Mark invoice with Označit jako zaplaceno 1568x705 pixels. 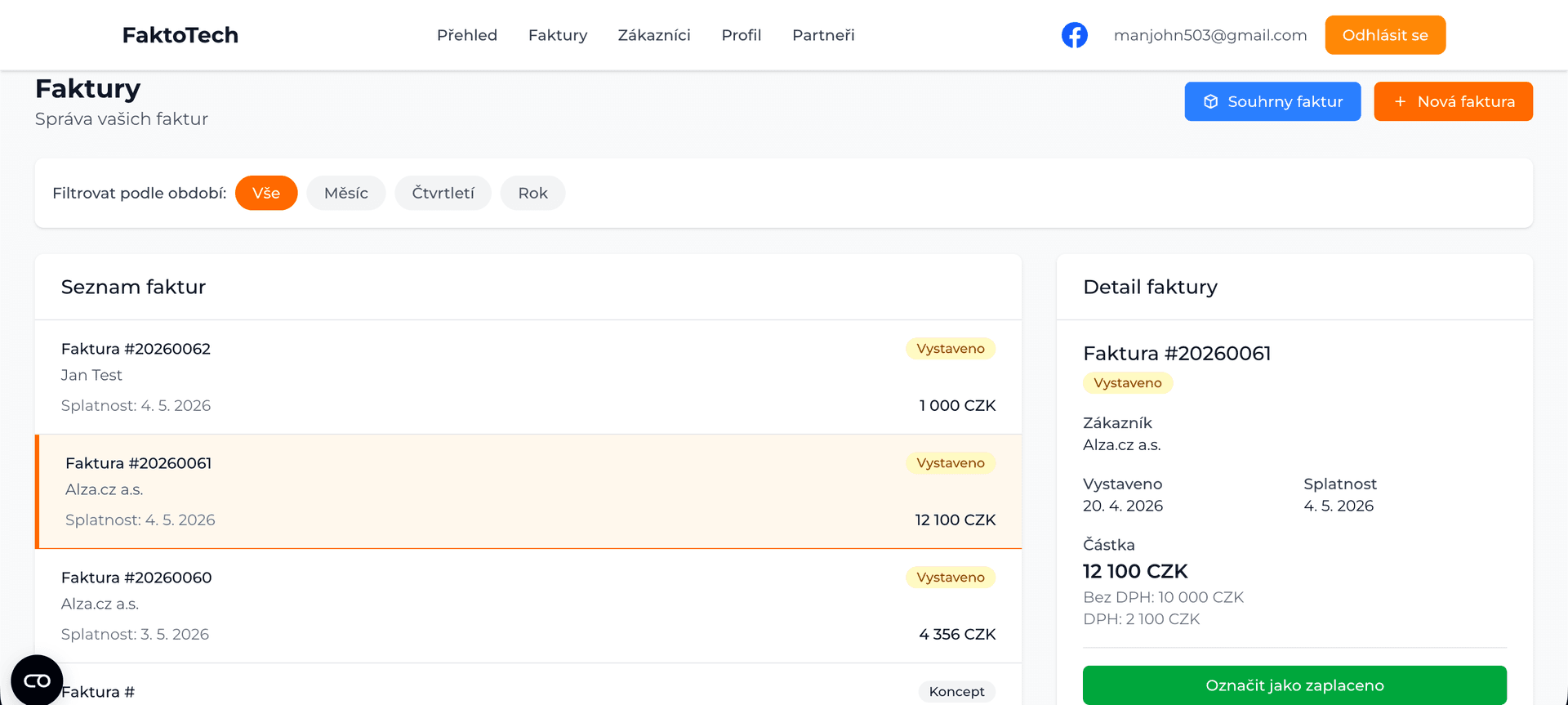[x=1294, y=685]
